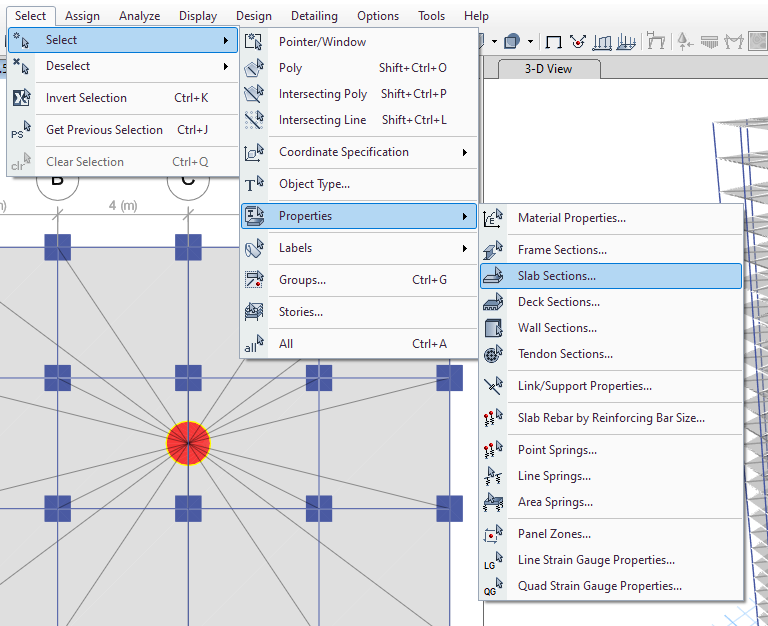Image resolution: width=768 pixels, height=626 pixels.
Task: Open the Detailing menu in menu bar
Action: (x=314, y=16)
